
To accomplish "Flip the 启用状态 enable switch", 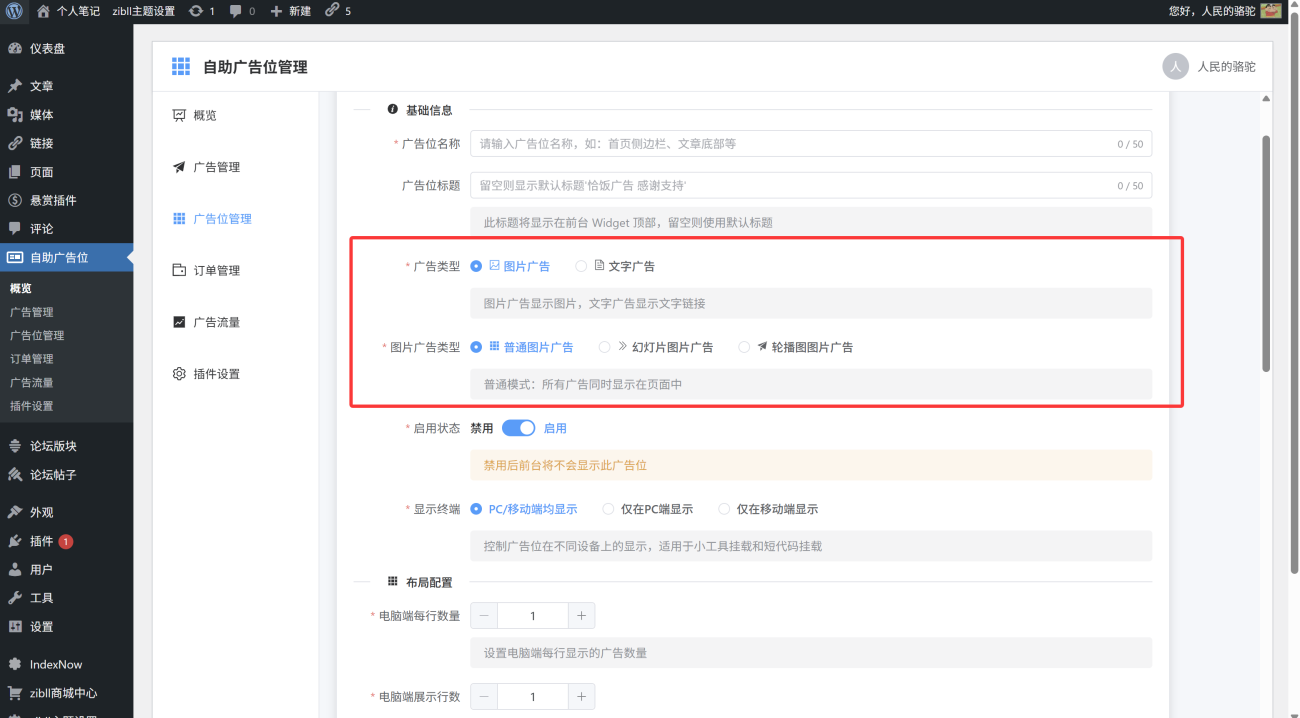I will coord(518,427).
